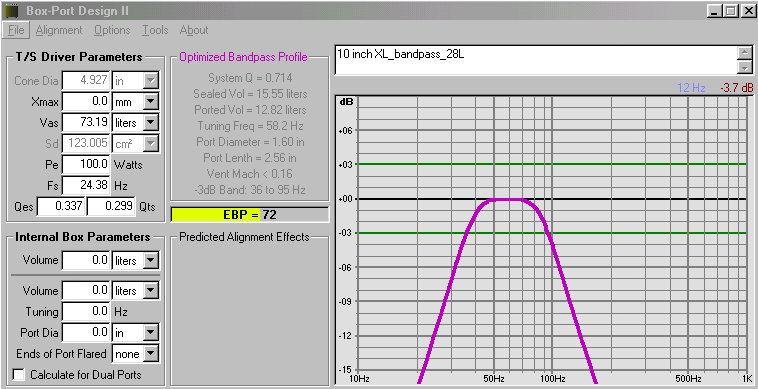The height and width of the screenshot is (389, 758).
Task: Click the description box scroll up arrow
Action: (x=746, y=53)
